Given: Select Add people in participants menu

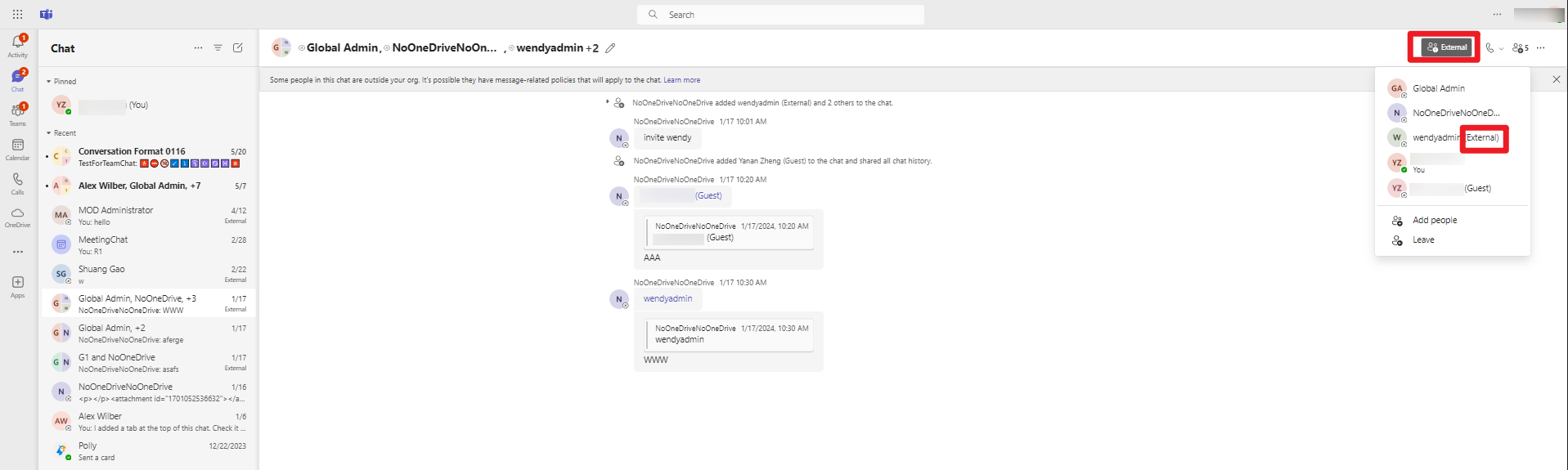Looking at the screenshot, I should [1434, 221].
